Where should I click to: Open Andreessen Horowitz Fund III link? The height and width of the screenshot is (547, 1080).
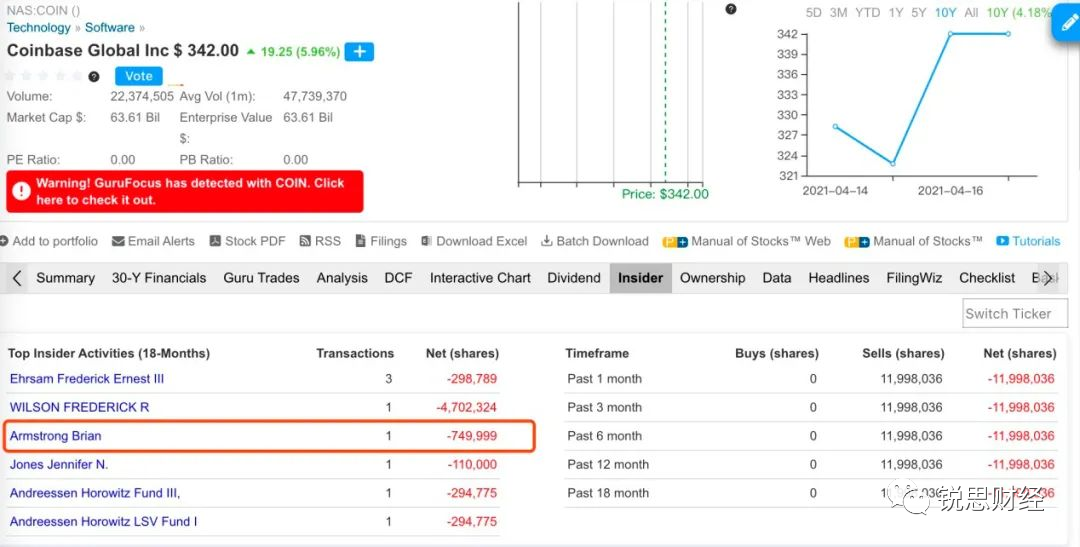pyautogui.click(x=95, y=493)
